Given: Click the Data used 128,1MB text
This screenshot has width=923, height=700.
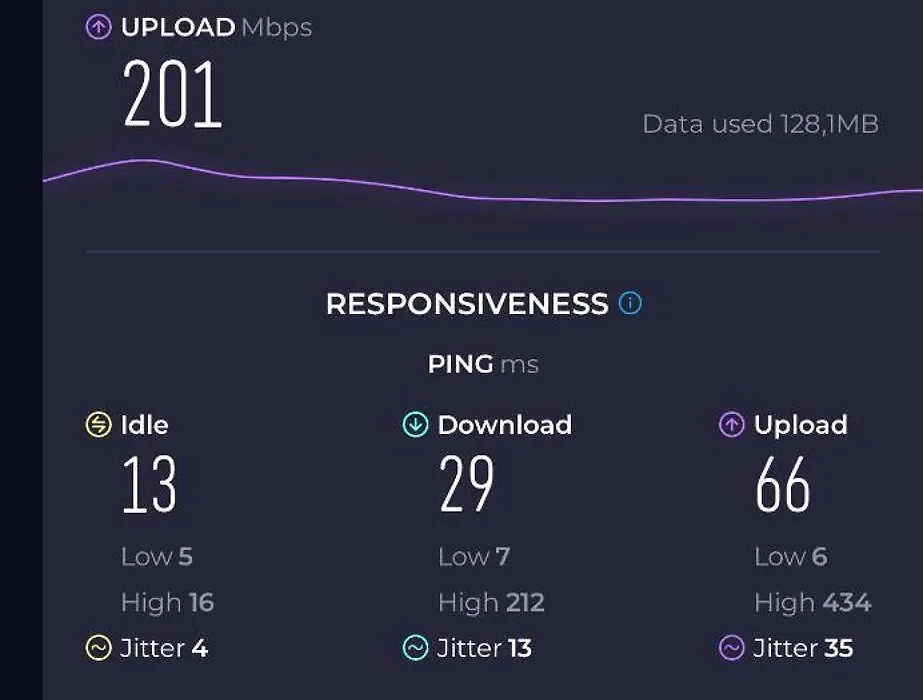Looking at the screenshot, I should point(761,124).
